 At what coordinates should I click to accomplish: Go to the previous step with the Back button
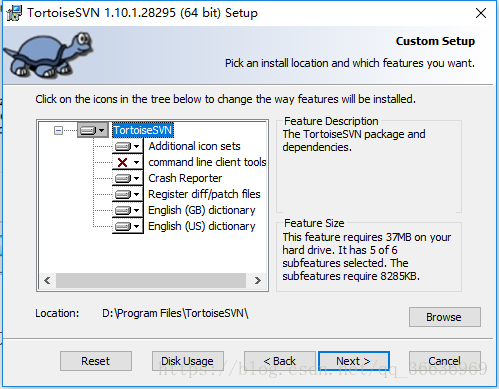pyautogui.click(x=280, y=361)
